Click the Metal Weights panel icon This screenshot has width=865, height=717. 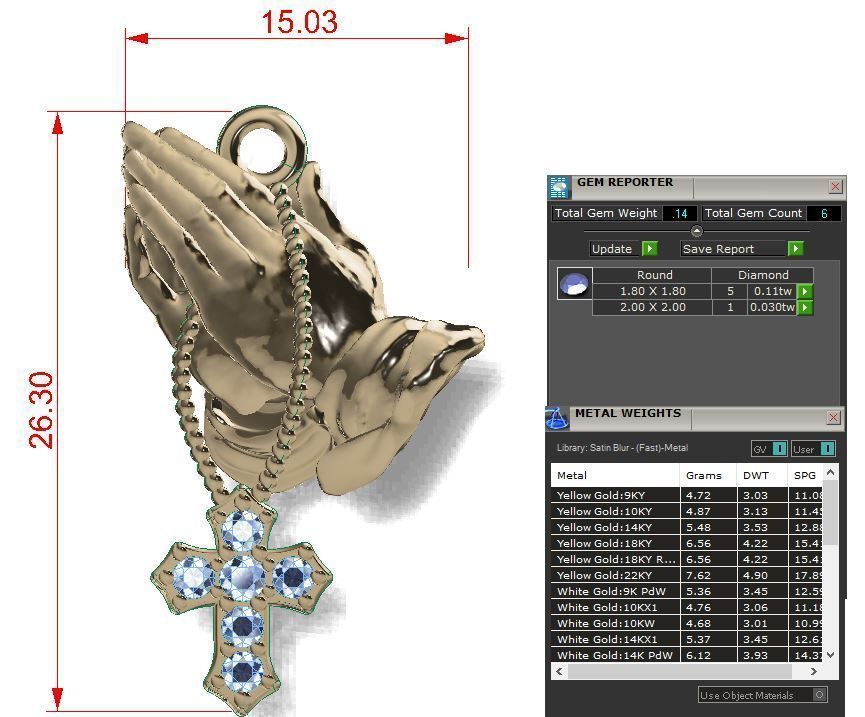coord(557,419)
